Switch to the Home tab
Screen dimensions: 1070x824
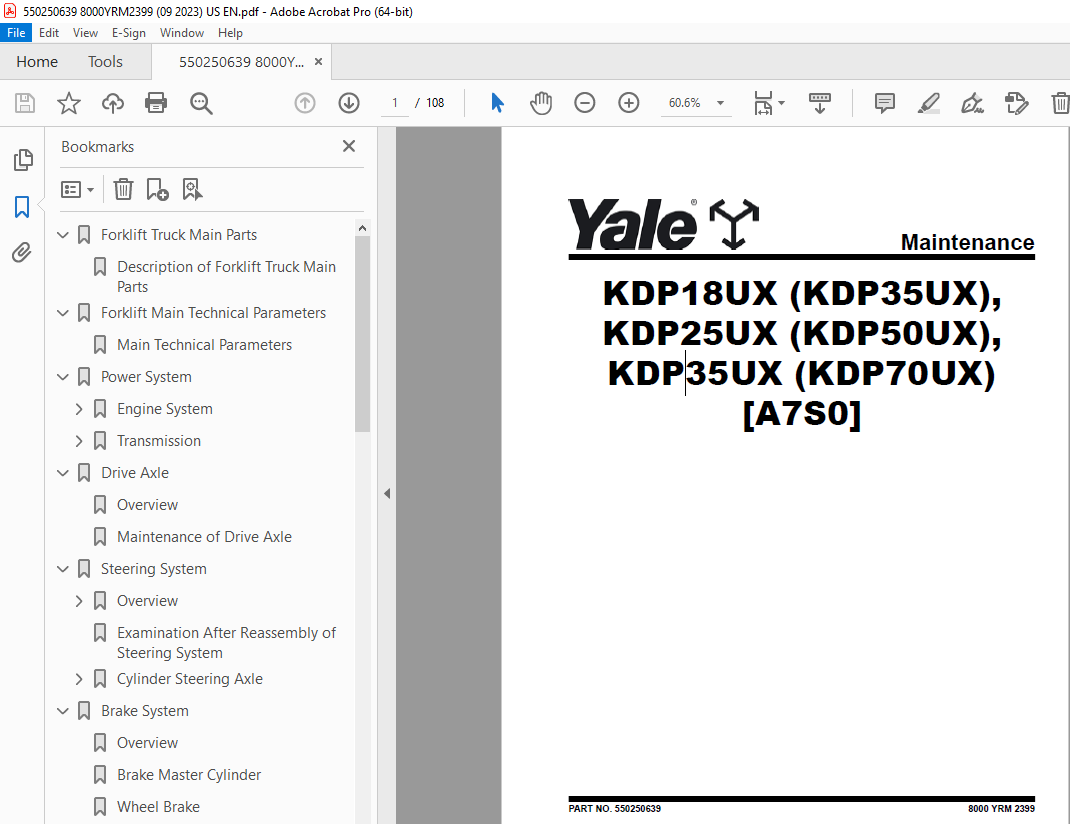37,61
